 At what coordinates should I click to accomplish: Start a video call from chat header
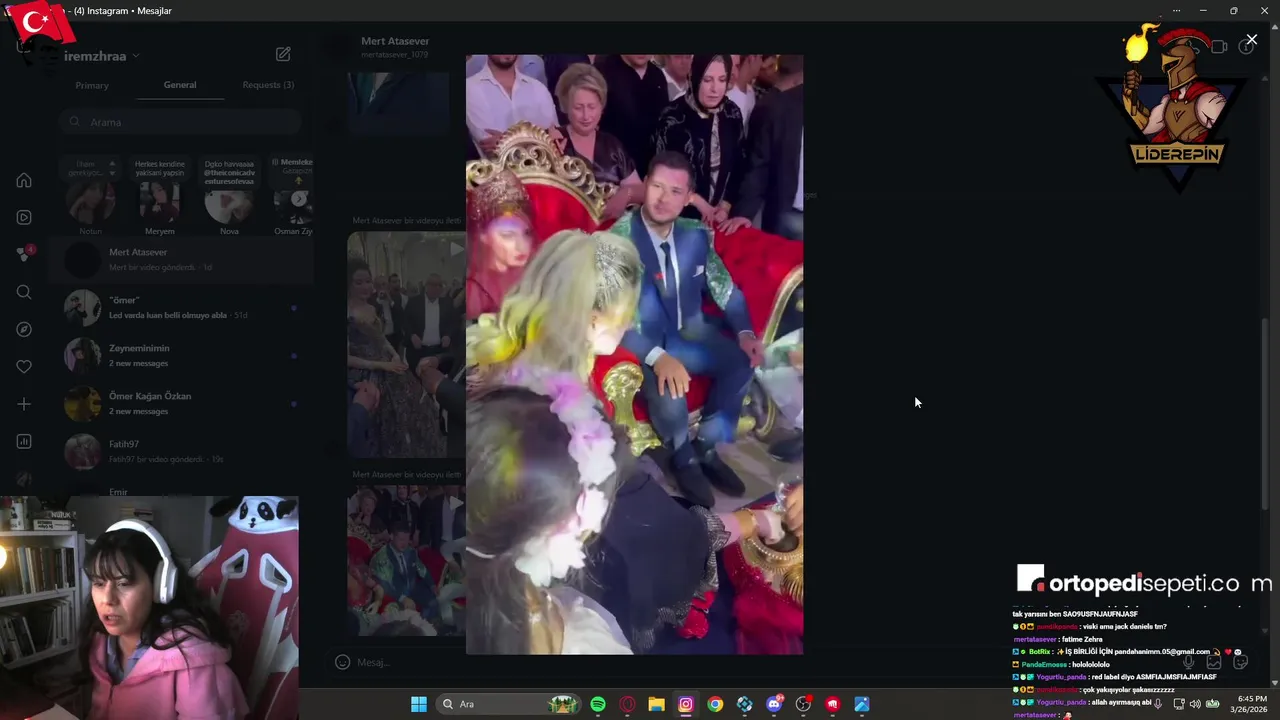coord(1218,46)
